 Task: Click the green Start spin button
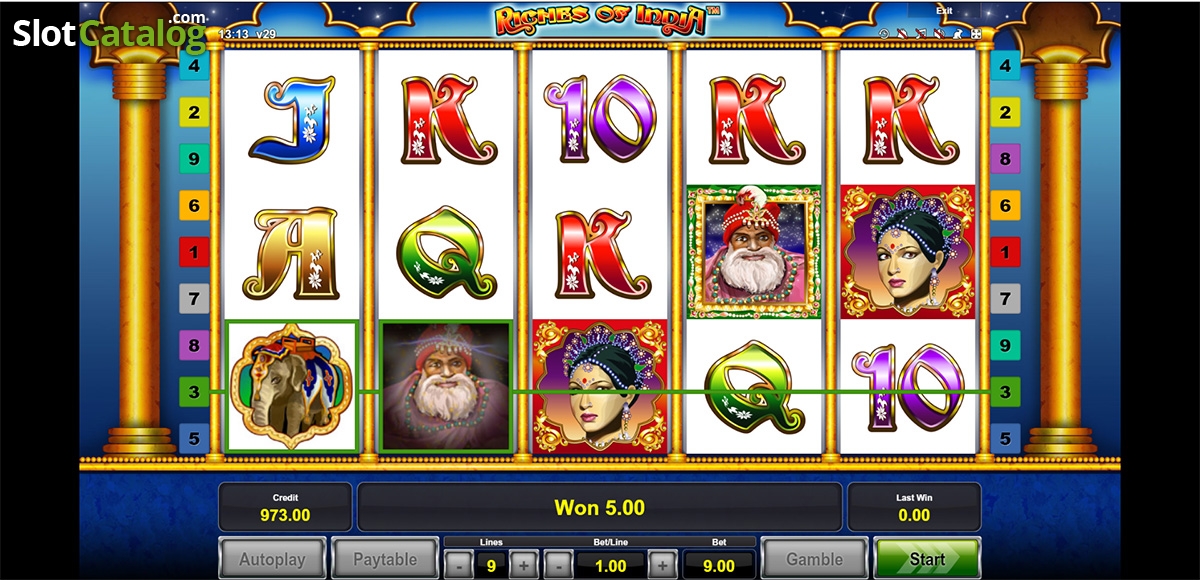click(x=927, y=560)
